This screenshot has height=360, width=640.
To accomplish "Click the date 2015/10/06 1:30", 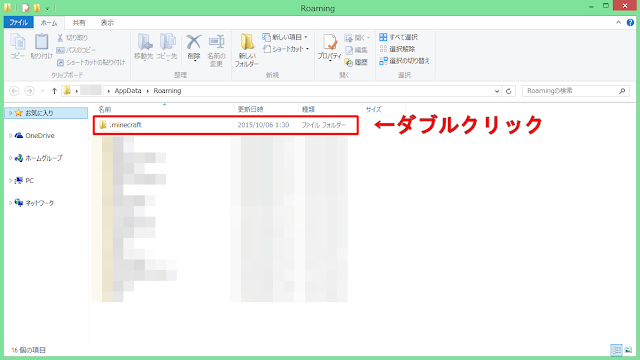I will (x=263, y=125).
